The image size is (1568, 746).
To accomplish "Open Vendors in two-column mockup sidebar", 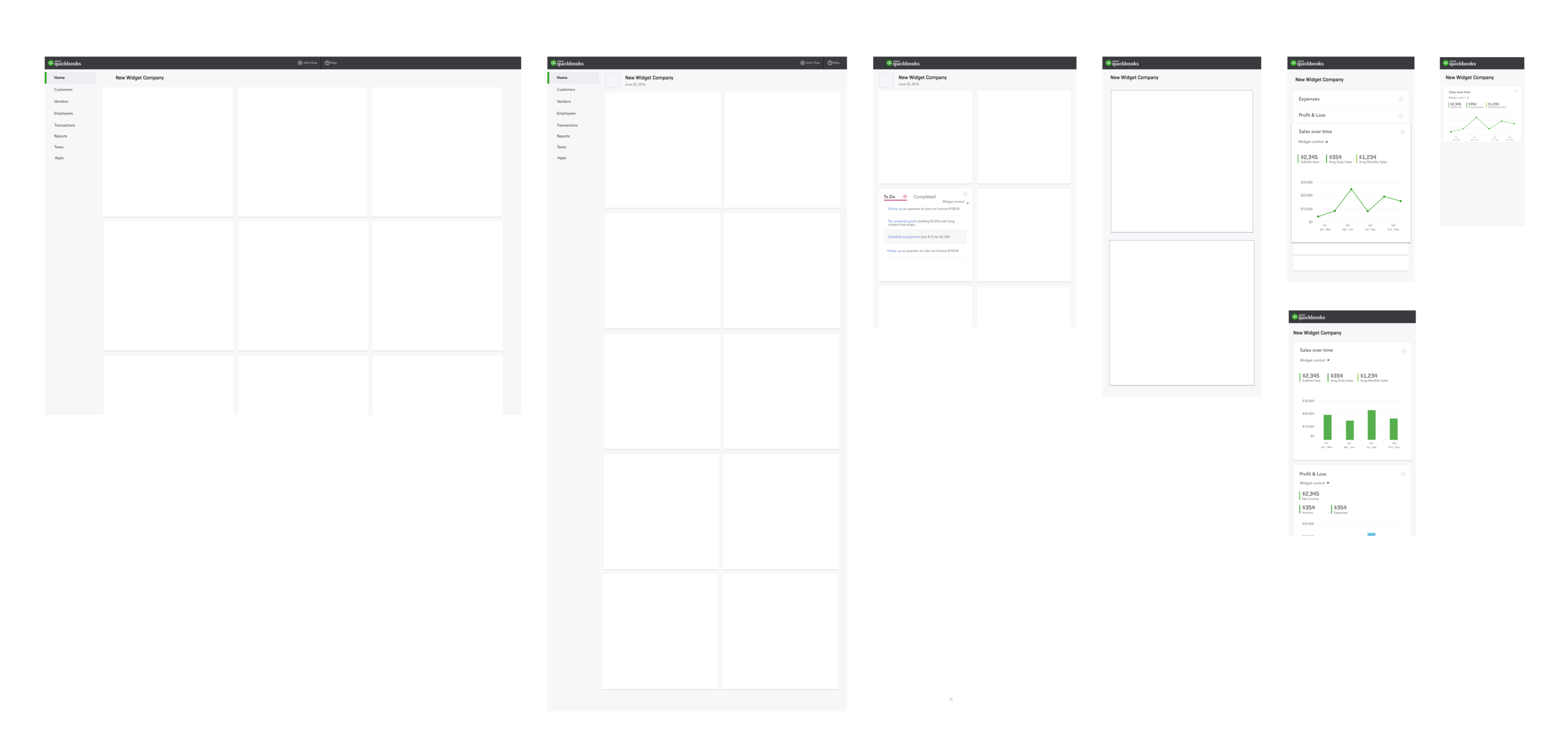I will point(564,102).
